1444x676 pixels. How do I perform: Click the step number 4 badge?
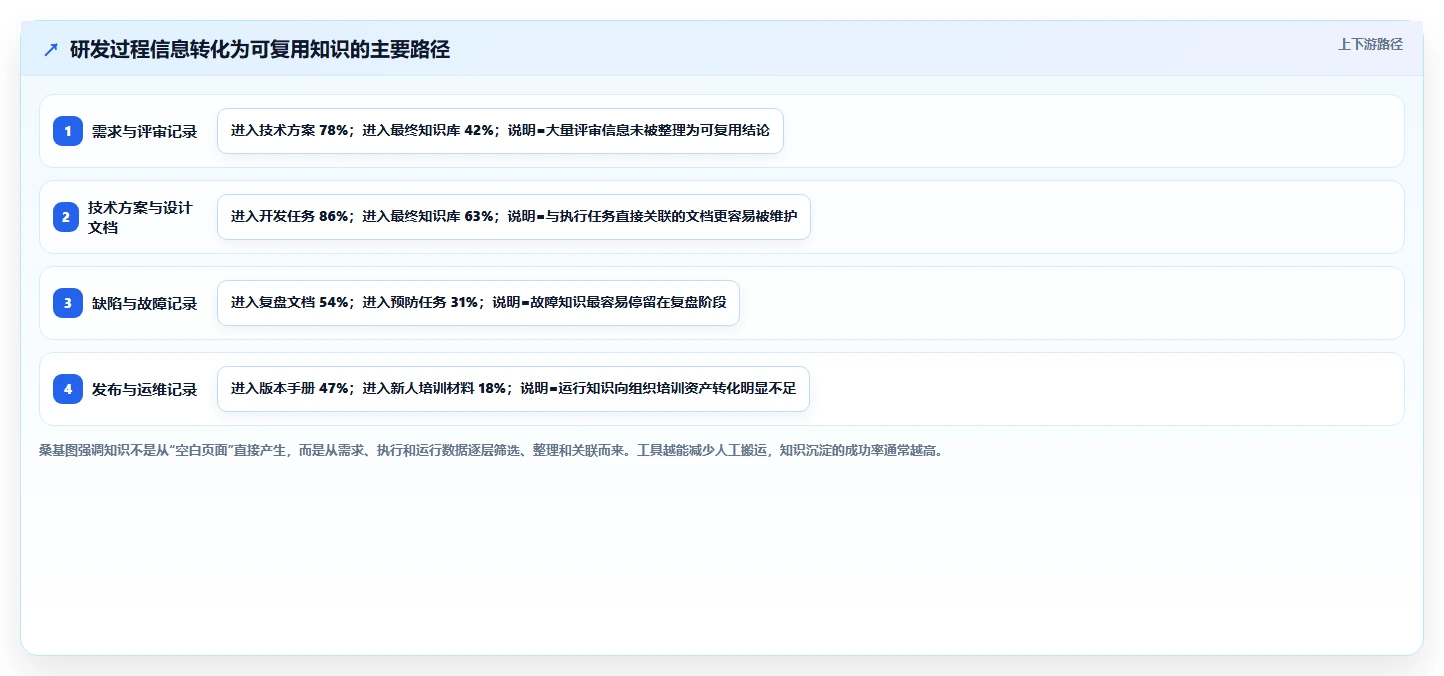[68, 389]
